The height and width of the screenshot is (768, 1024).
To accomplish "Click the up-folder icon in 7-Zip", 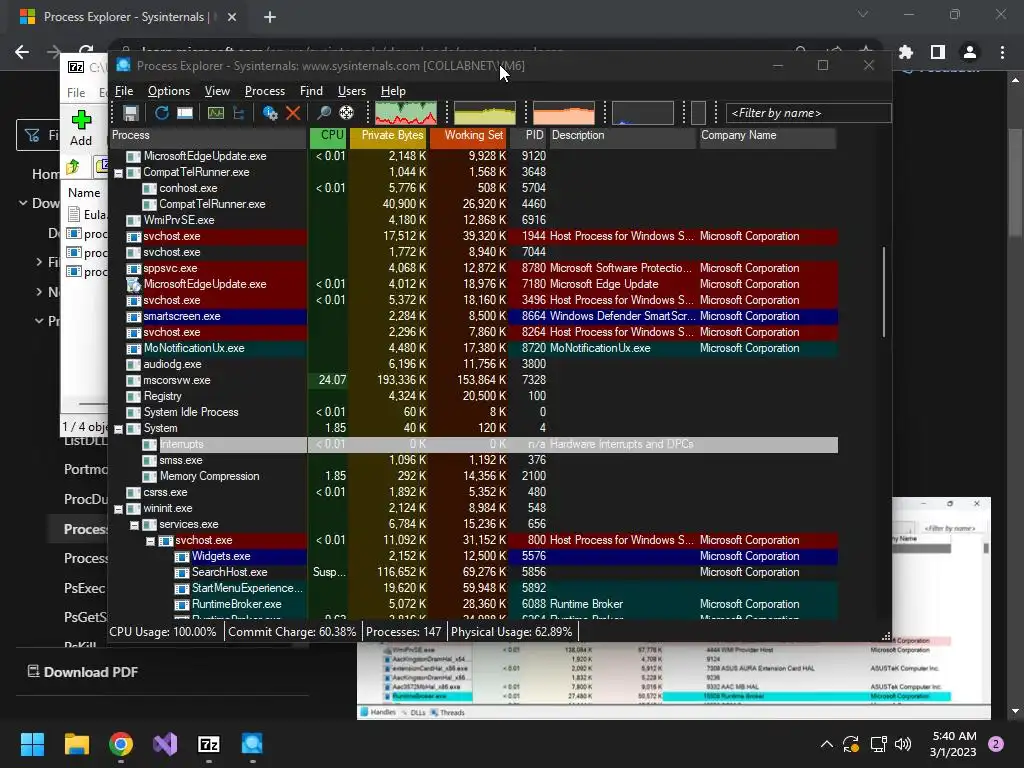I will tap(73, 167).
